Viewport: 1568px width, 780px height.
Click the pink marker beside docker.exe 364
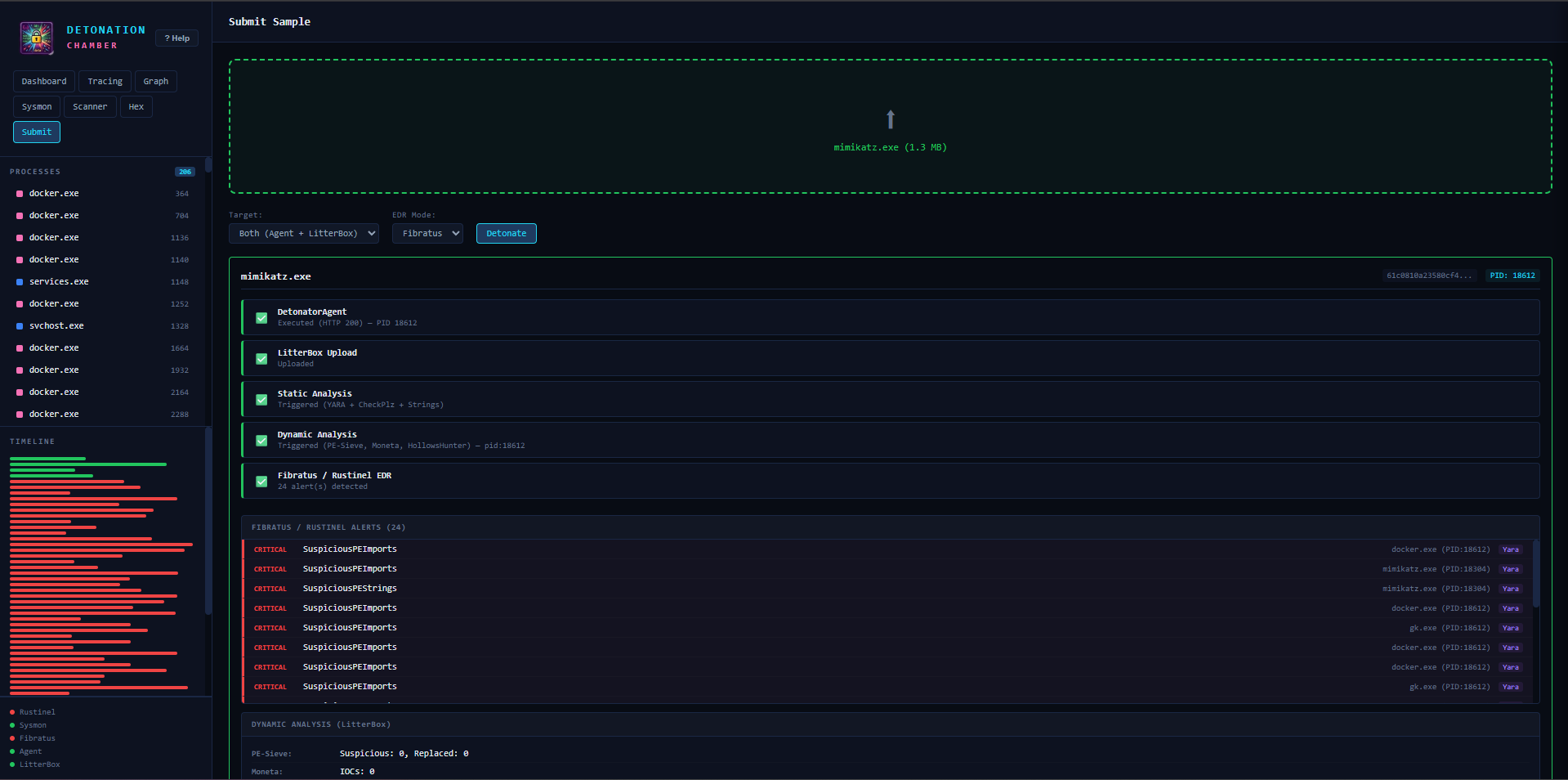20,194
